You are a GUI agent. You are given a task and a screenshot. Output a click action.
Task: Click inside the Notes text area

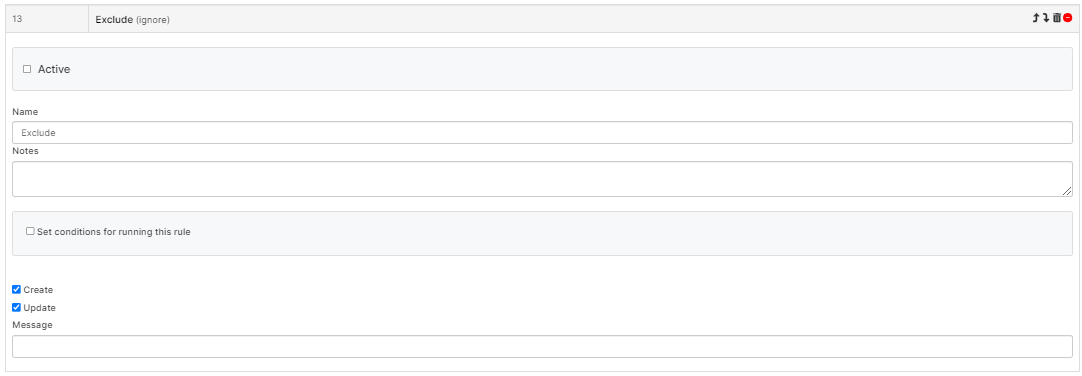(542, 179)
